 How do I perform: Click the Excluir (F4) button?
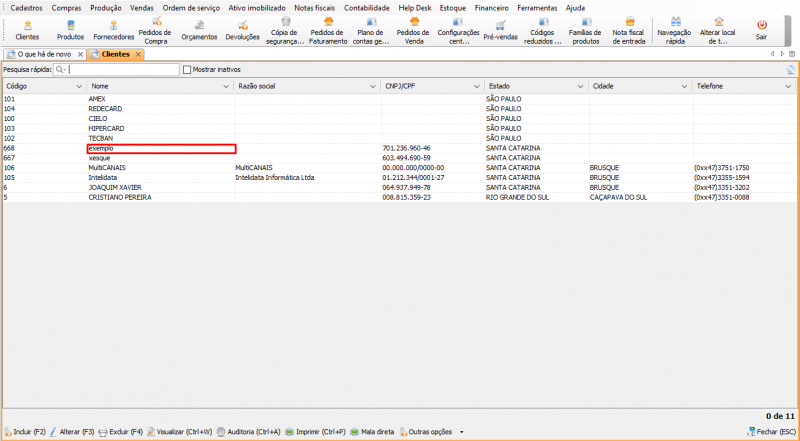[120, 432]
